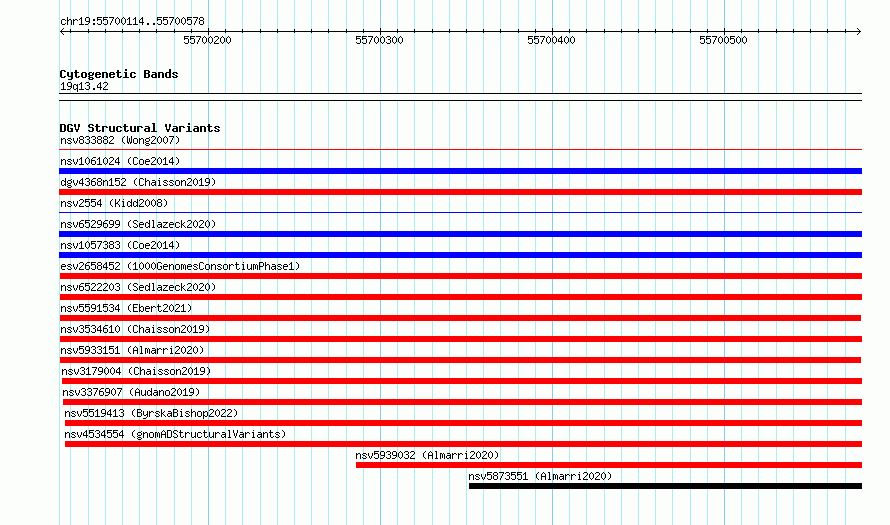Screen dimensions: 890x525
Task: Click the 55700200 ruler tick label
Action: 207,40
